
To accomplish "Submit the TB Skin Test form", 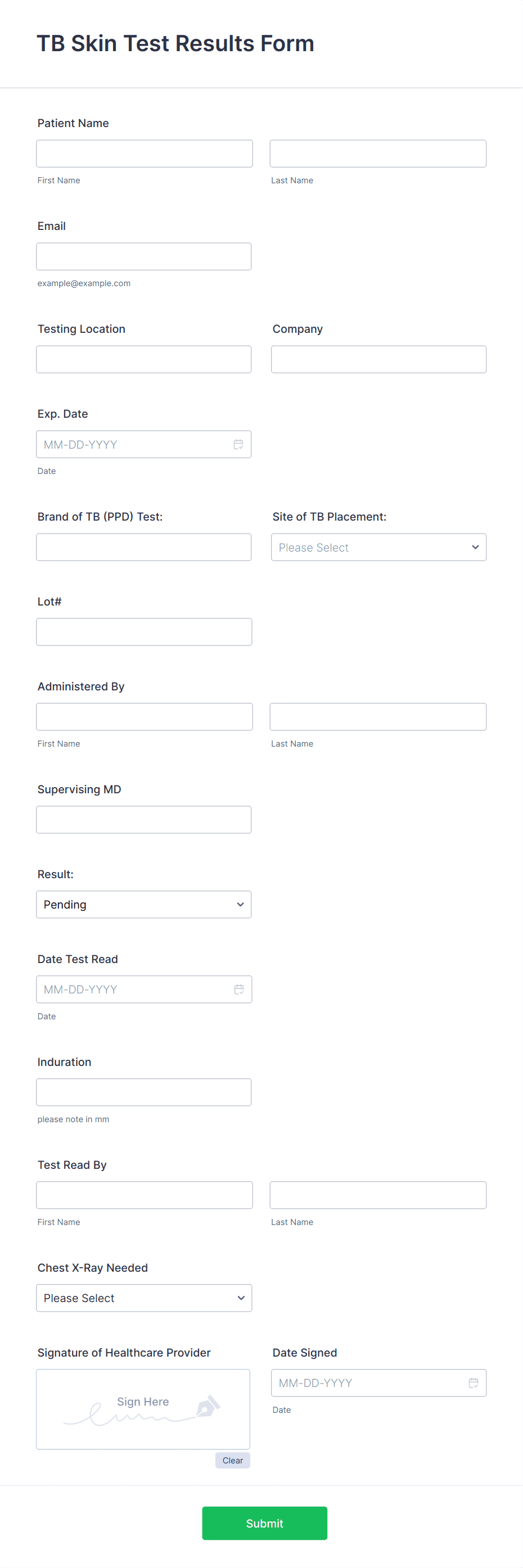I will [264, 1524].
